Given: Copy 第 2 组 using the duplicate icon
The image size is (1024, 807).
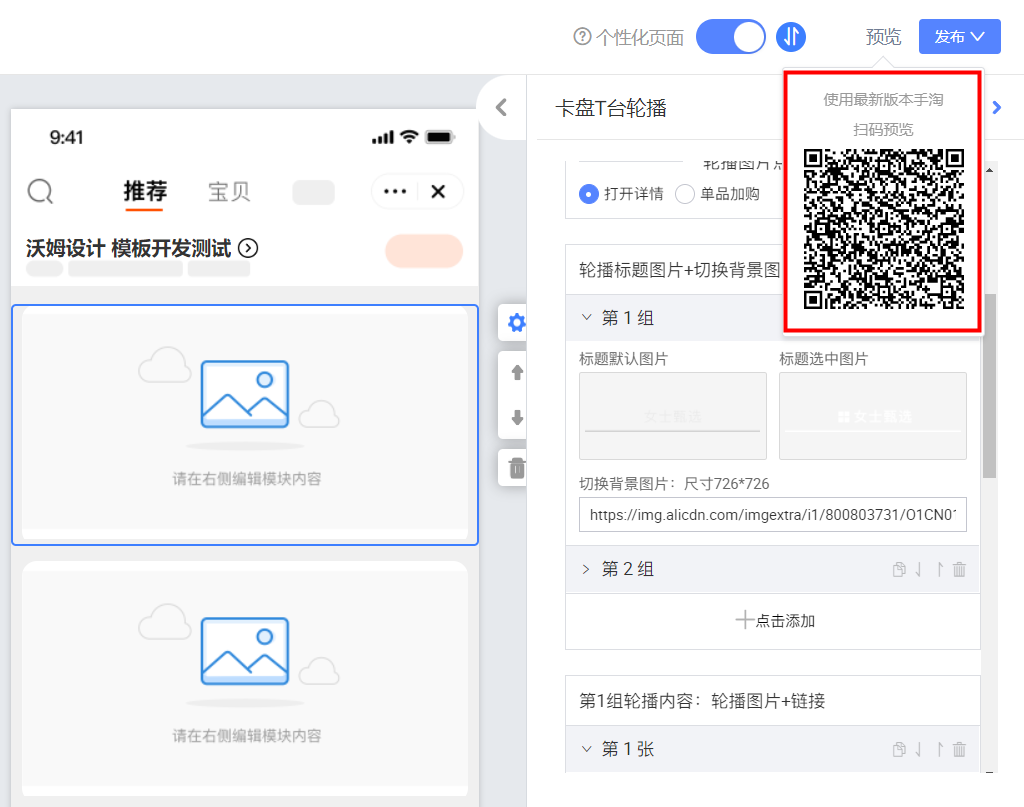Looking at the screenshot, I should (x=899, y=569).
